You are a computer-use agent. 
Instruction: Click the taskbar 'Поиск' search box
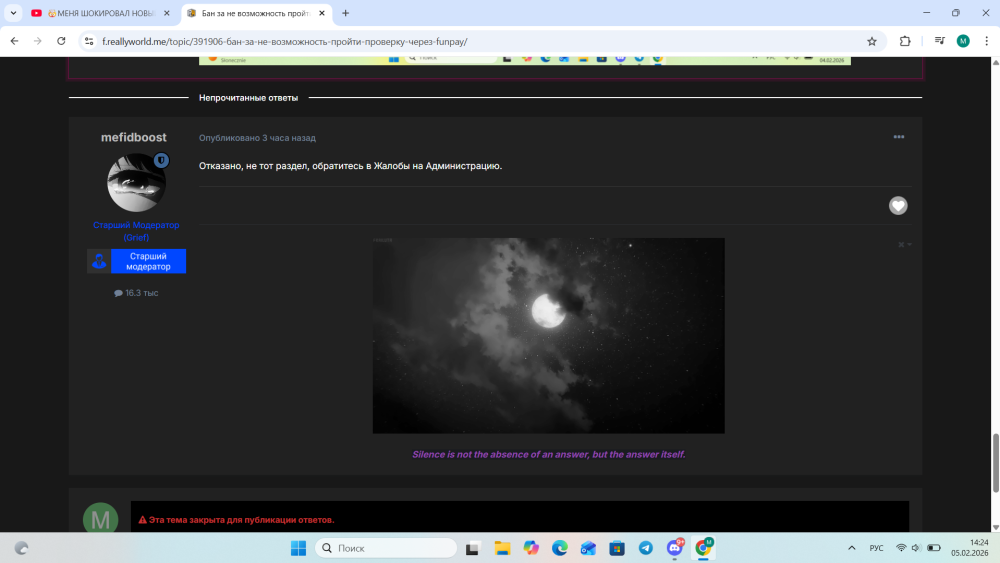(x=386, y=548)
